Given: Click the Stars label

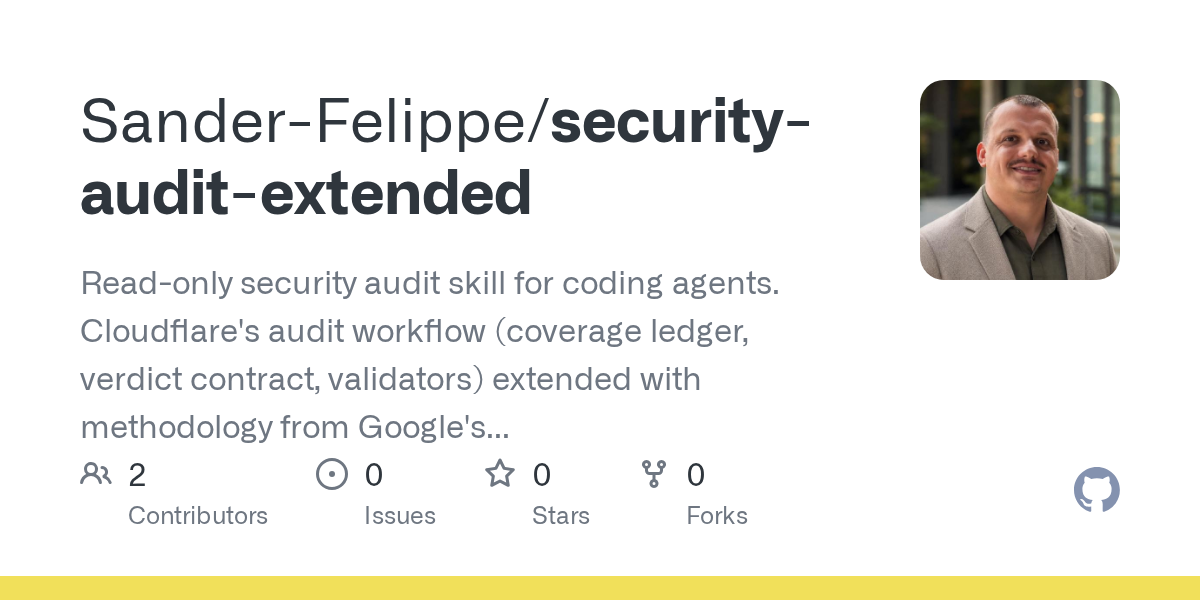Looking at the screenshot, I should [x=561, y=516].
